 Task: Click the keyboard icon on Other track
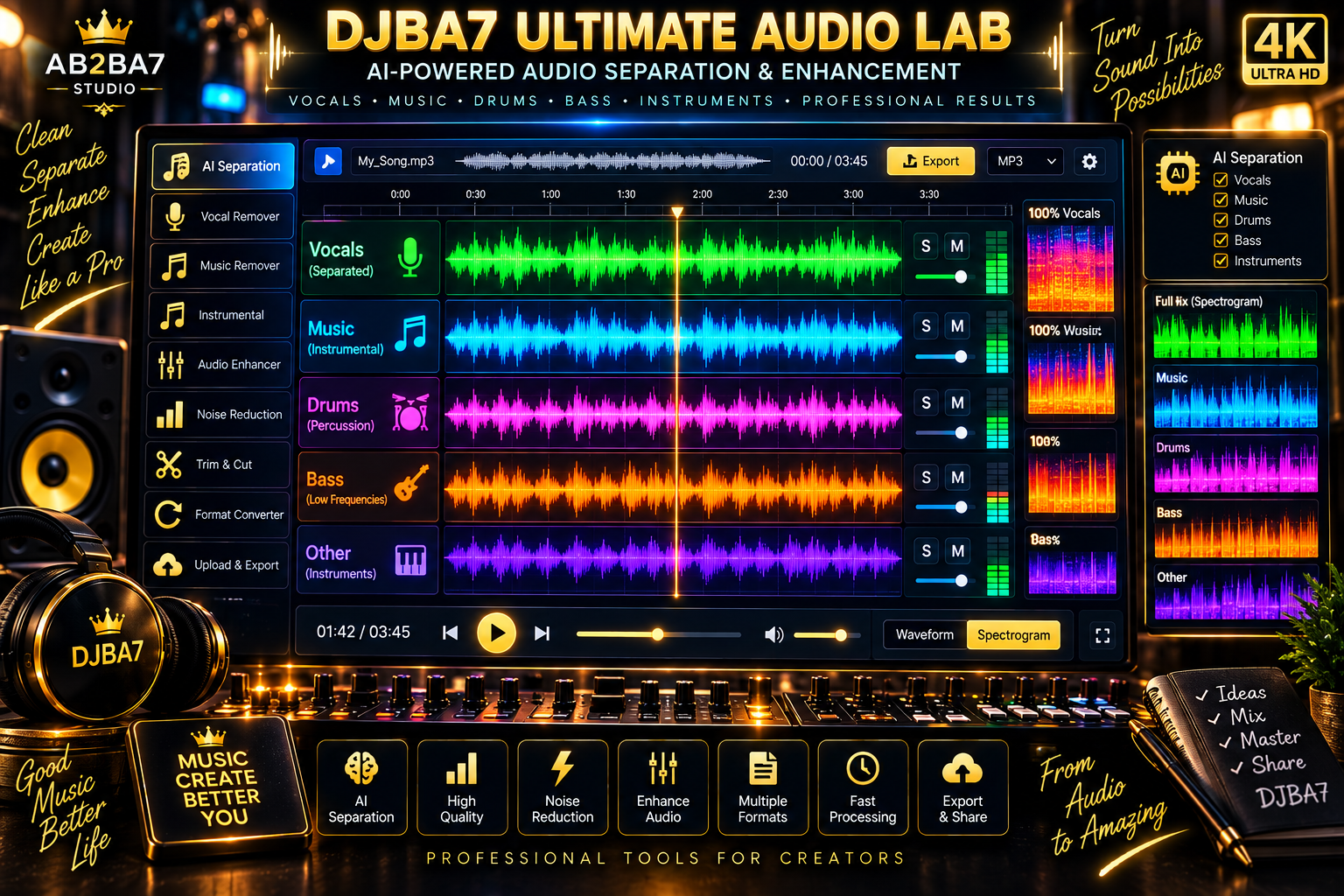coord(410,560)
